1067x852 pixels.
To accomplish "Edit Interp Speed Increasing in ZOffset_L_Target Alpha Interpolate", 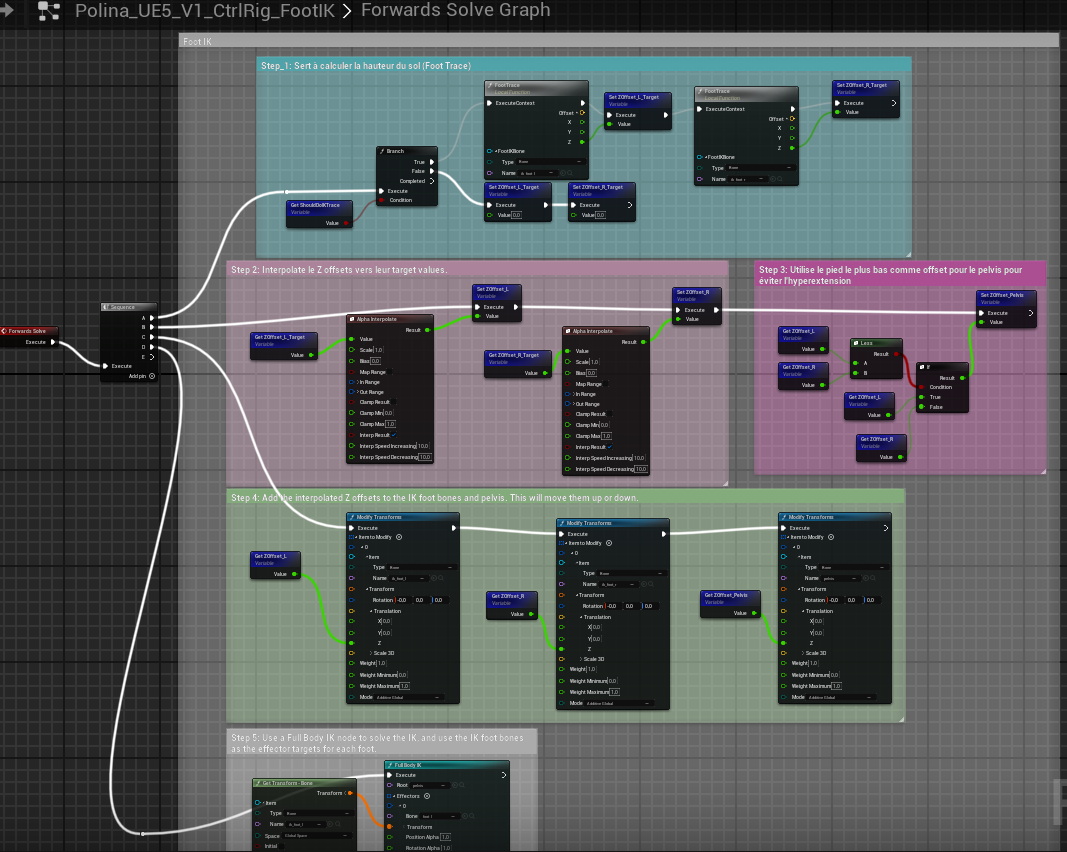I will tap(423, 446).
